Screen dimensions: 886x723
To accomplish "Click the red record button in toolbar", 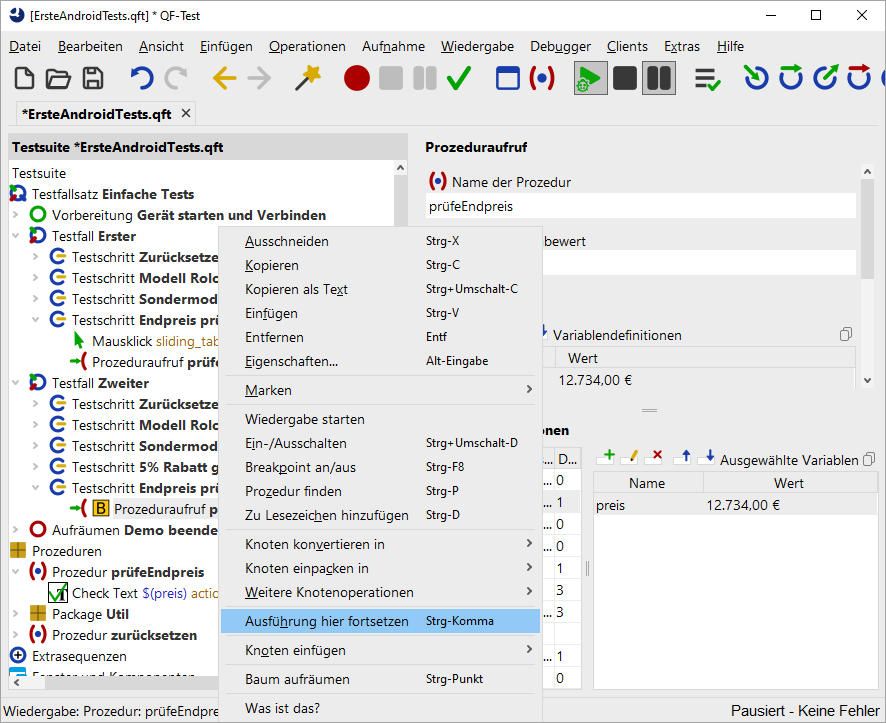I will (357, 78).
